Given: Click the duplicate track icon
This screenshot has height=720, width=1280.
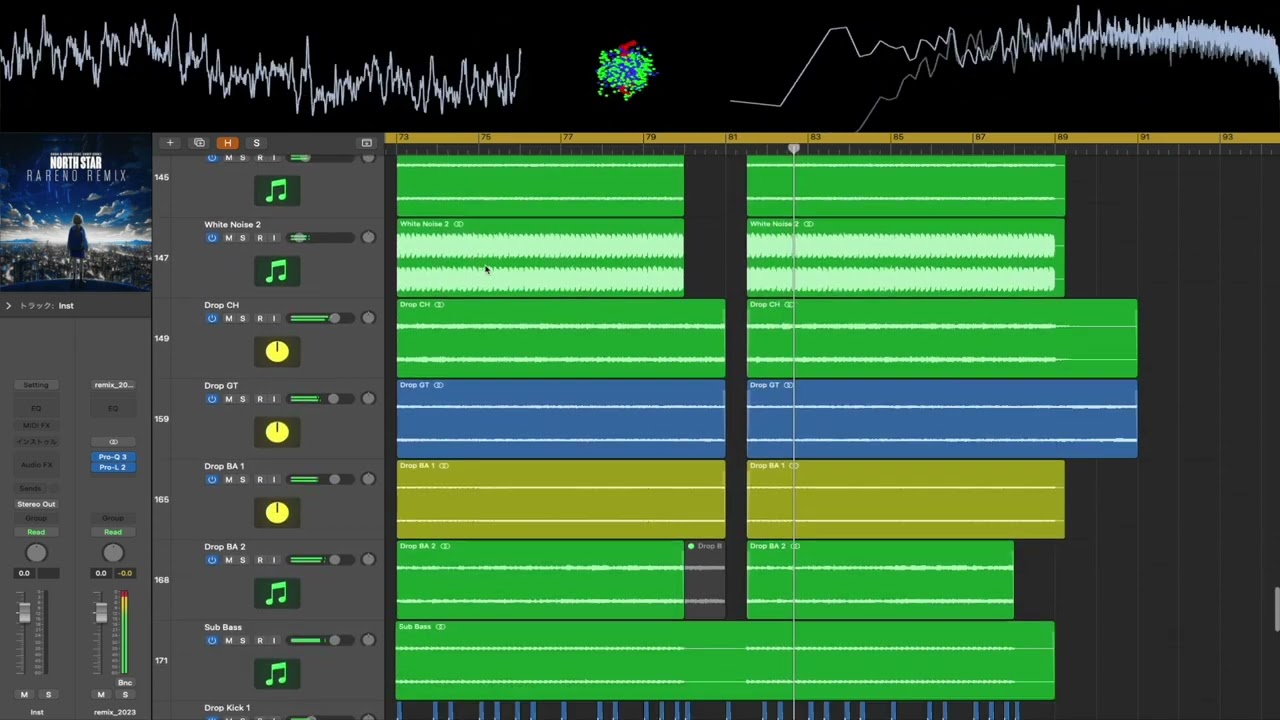Looking at the screenshot, I should 199,143.
